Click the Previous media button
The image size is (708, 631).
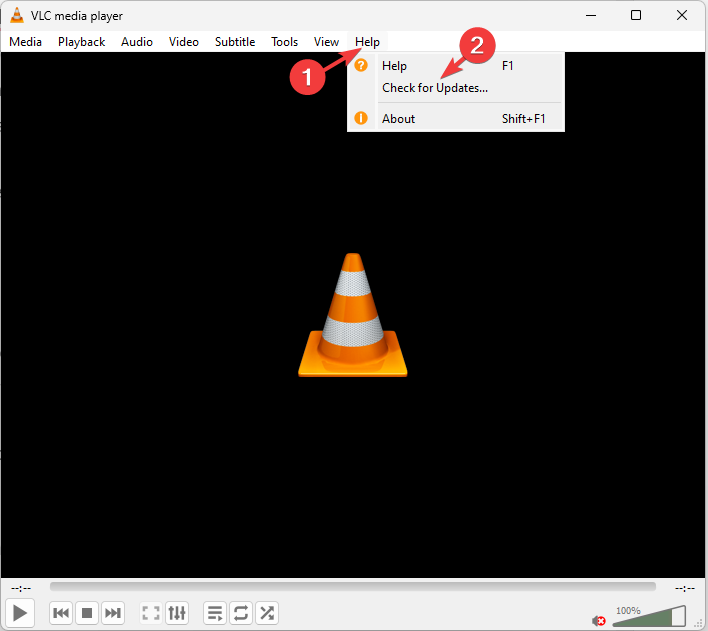(x=61, y=612)
